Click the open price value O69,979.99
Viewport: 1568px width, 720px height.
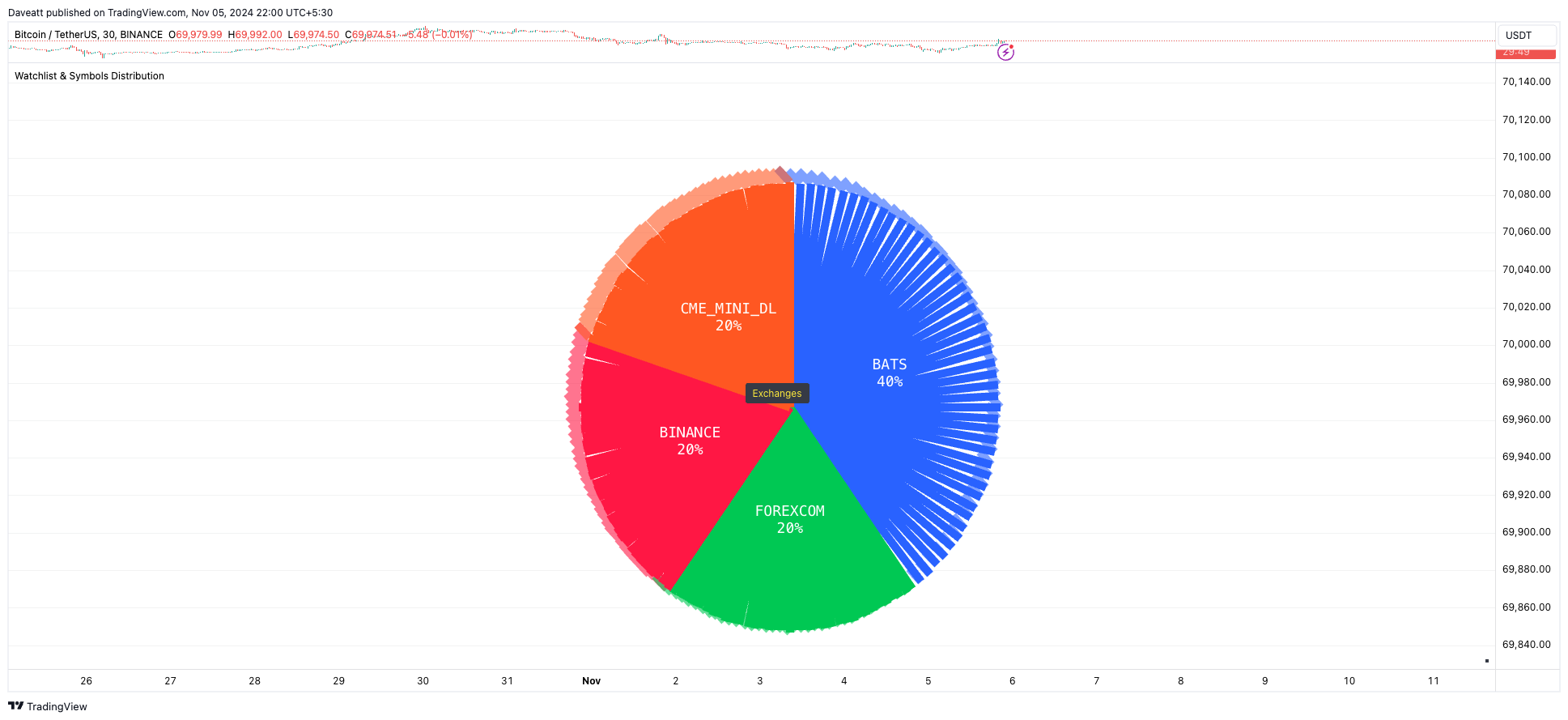(x=195, y=35)
